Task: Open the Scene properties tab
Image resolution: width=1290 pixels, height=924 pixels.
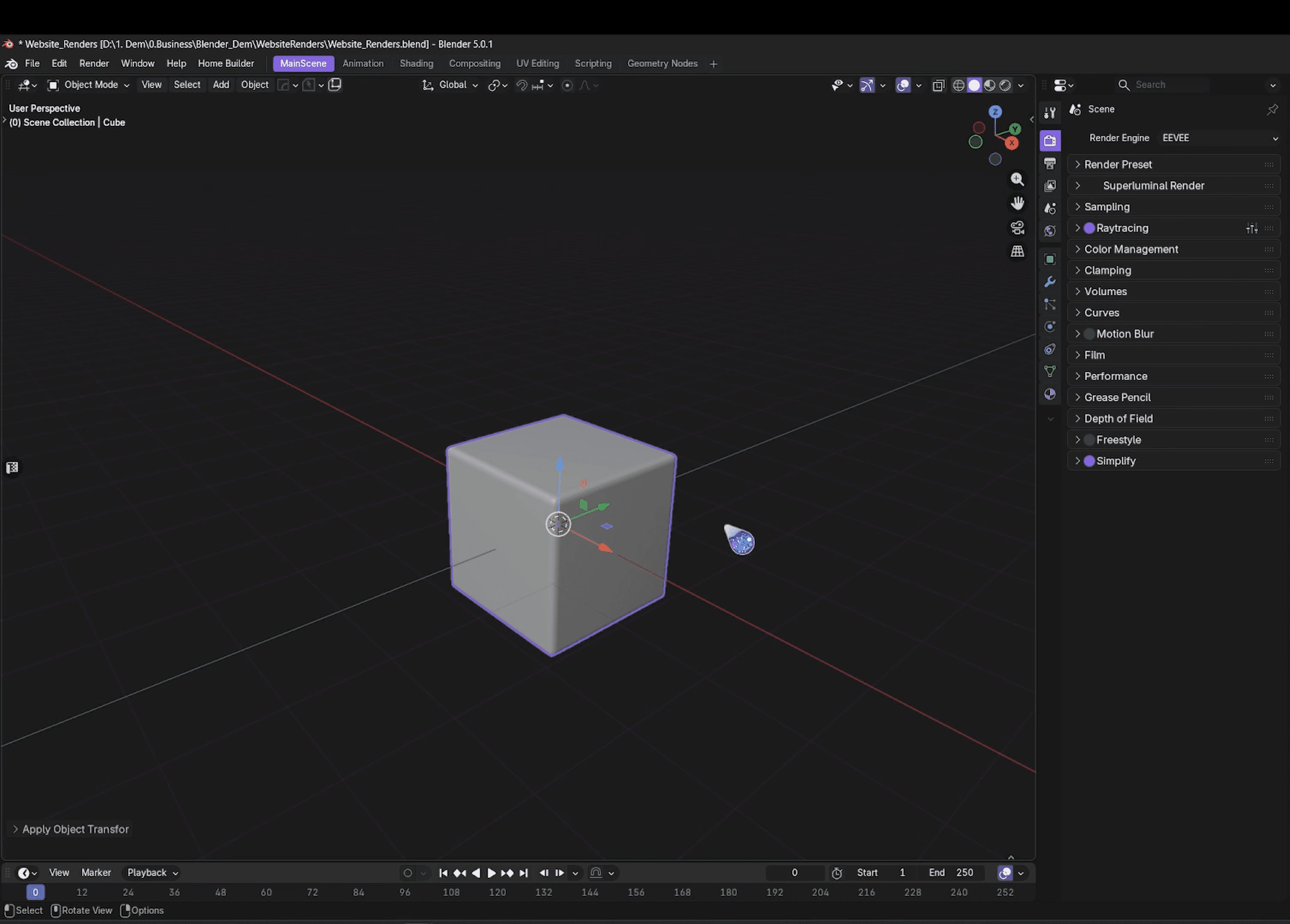Action: tap(1050, 209)
